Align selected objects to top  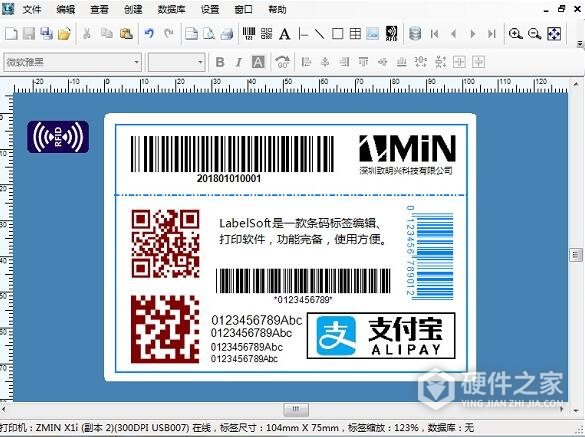(x=363, y=62)
